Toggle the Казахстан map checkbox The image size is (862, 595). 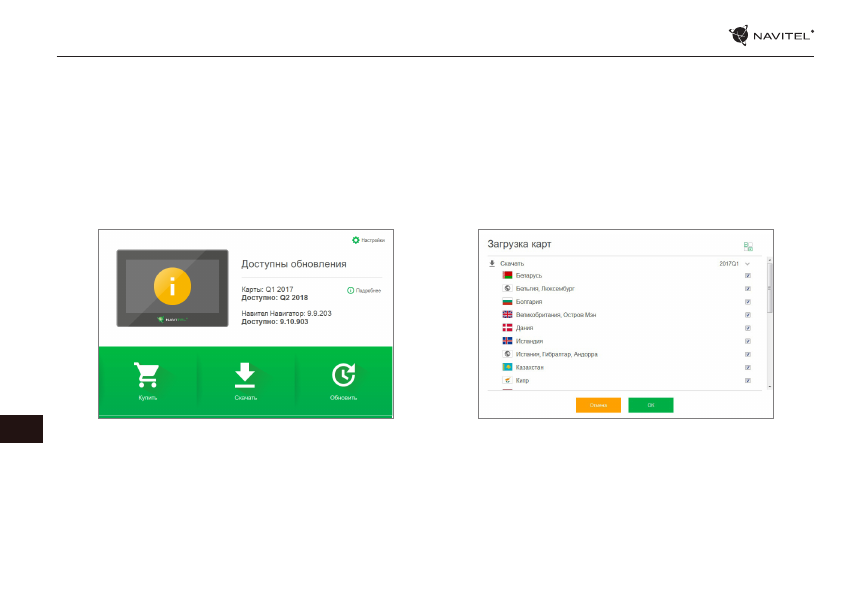(748, 367)
